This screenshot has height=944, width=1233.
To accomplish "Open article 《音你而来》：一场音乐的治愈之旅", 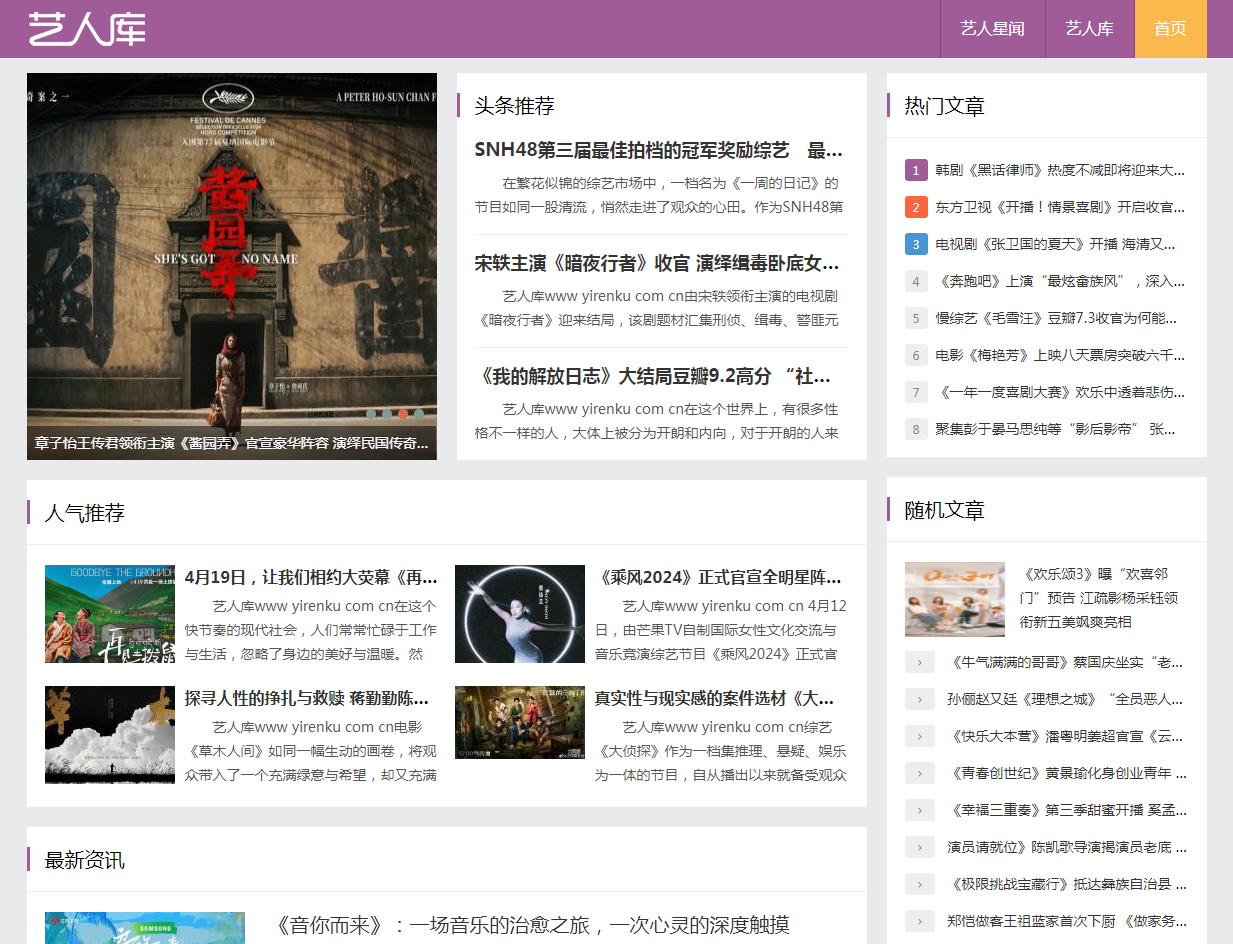I will click(x=532, y=925).
